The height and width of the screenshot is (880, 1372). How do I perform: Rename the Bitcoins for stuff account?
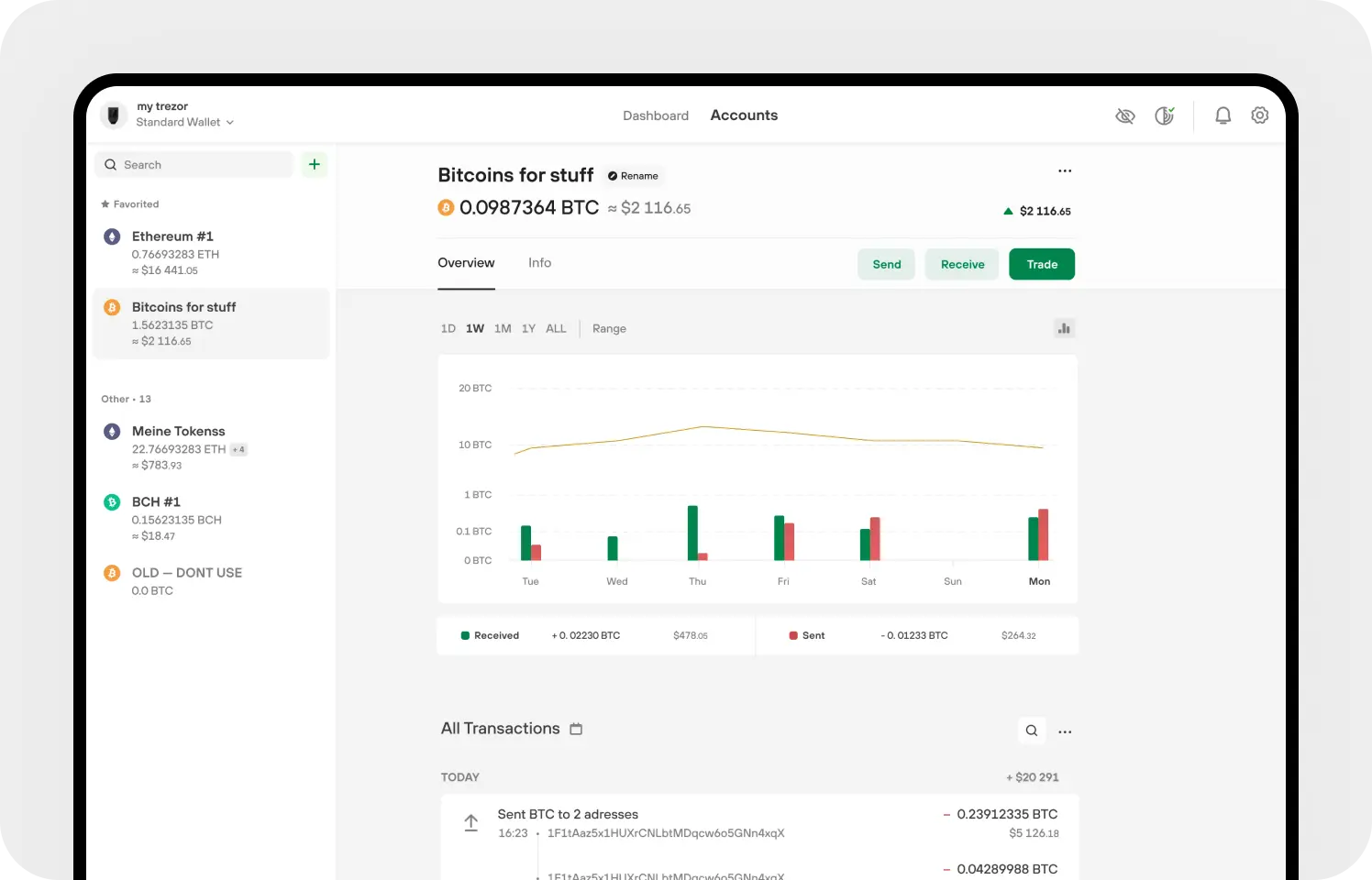click(633, 176)
